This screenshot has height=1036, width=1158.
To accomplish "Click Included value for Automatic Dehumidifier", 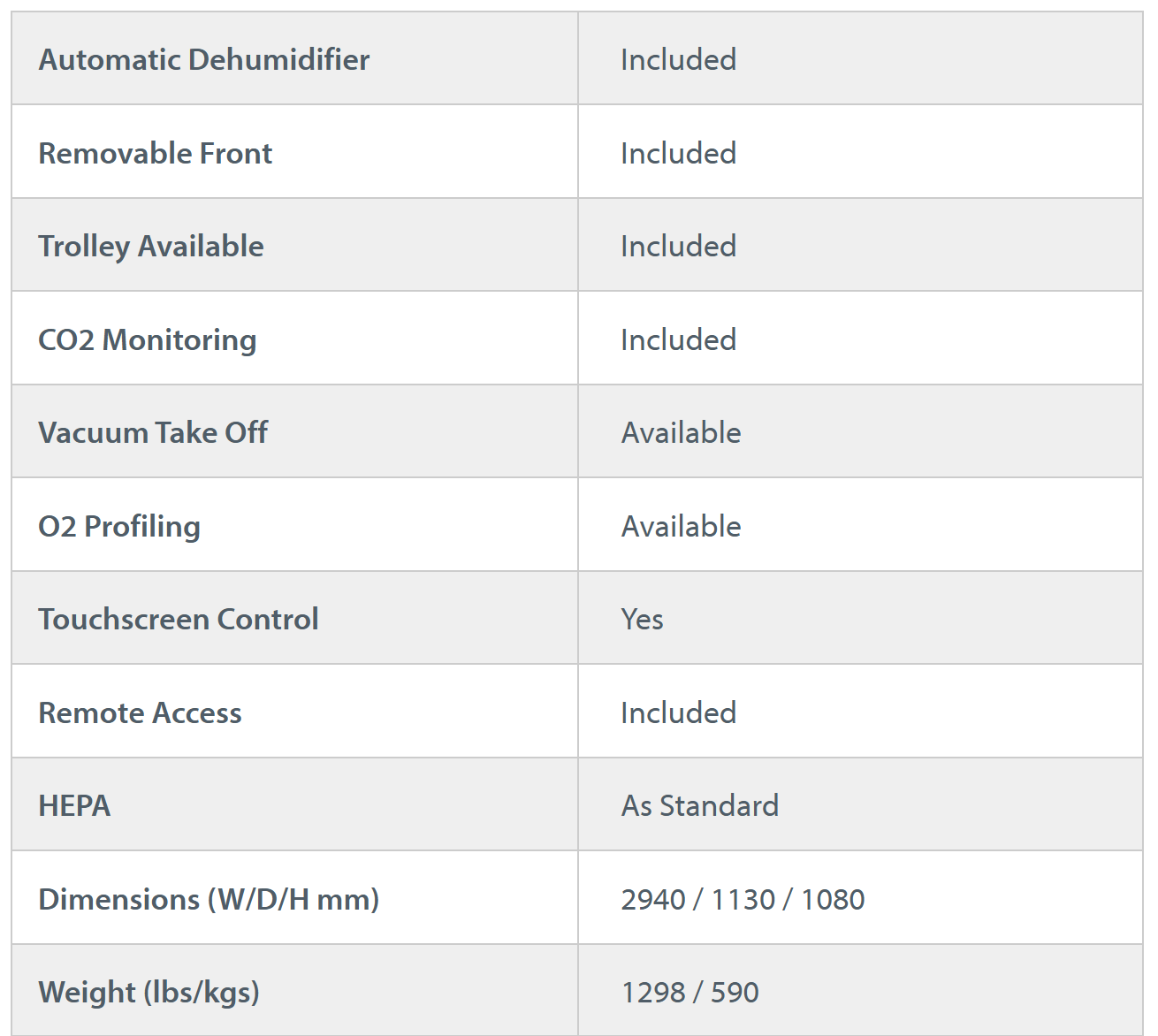I will (678, 59).
